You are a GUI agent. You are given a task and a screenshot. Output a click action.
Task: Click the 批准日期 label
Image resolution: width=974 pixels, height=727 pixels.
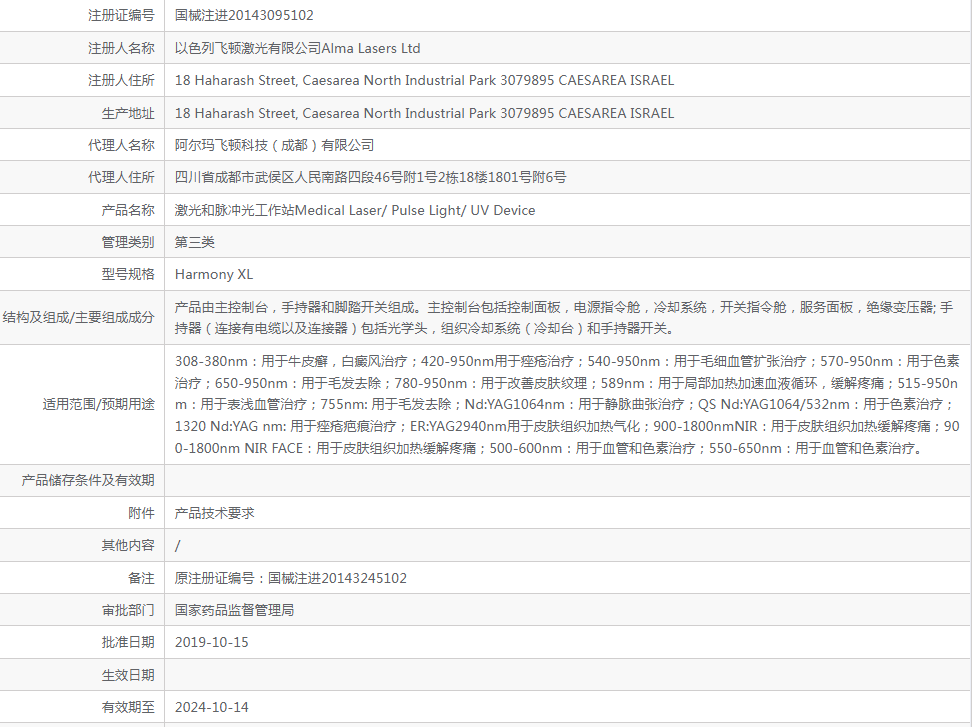(x=128, y=642)
